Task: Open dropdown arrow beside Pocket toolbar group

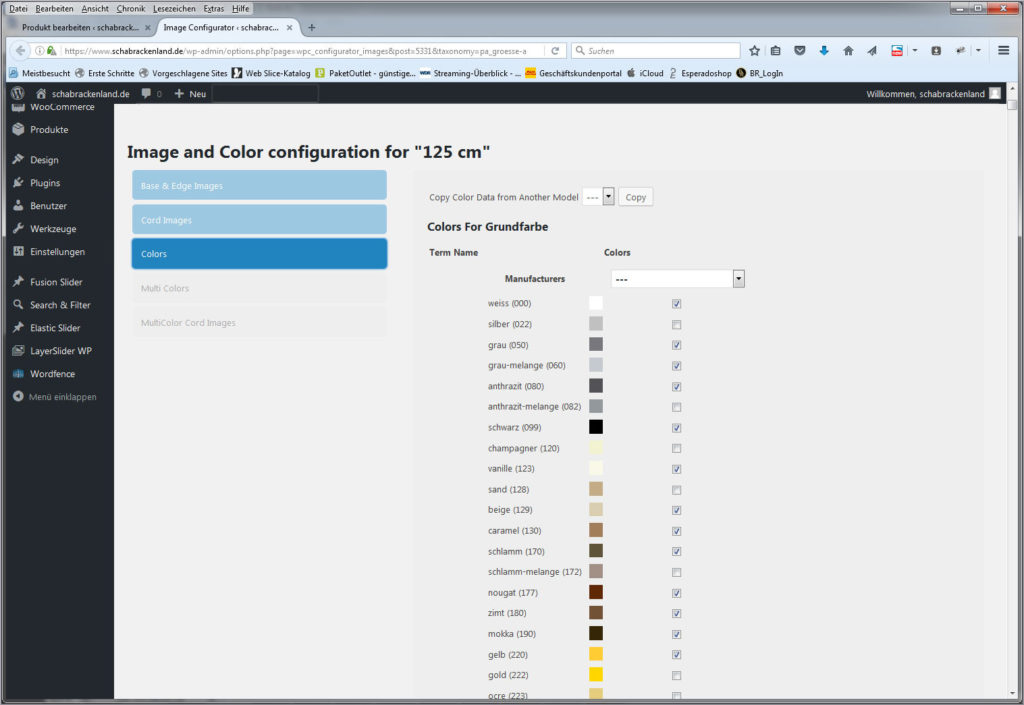Action: pos(915,51)
